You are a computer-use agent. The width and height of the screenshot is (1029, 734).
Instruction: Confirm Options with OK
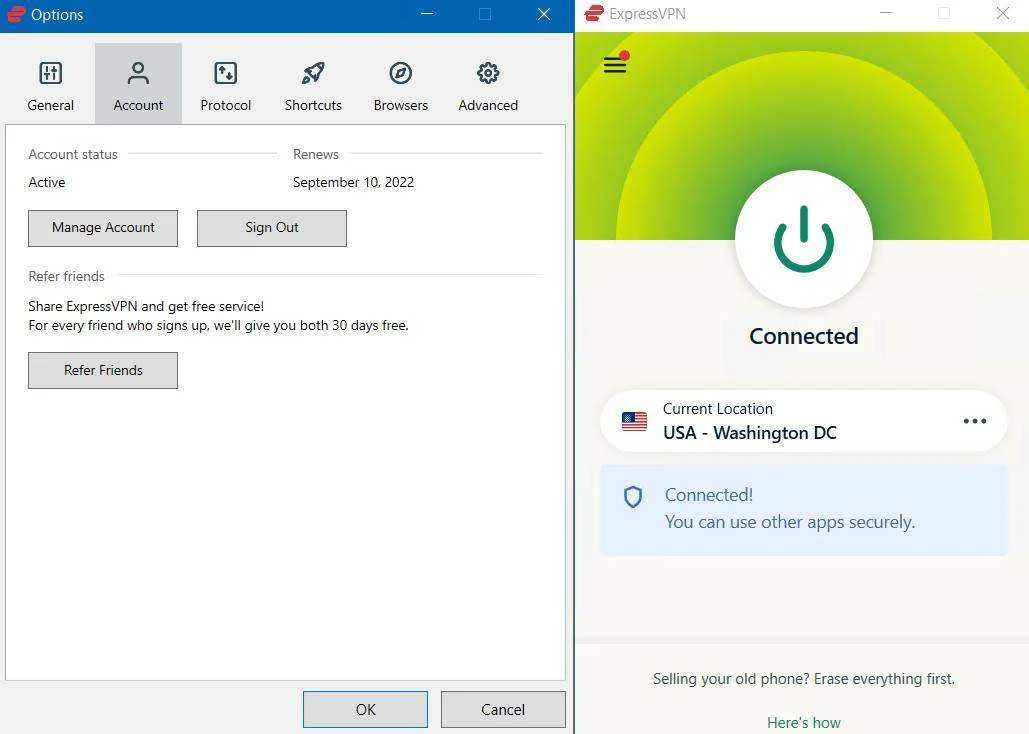pyautogui.click(x=366, y=709)
